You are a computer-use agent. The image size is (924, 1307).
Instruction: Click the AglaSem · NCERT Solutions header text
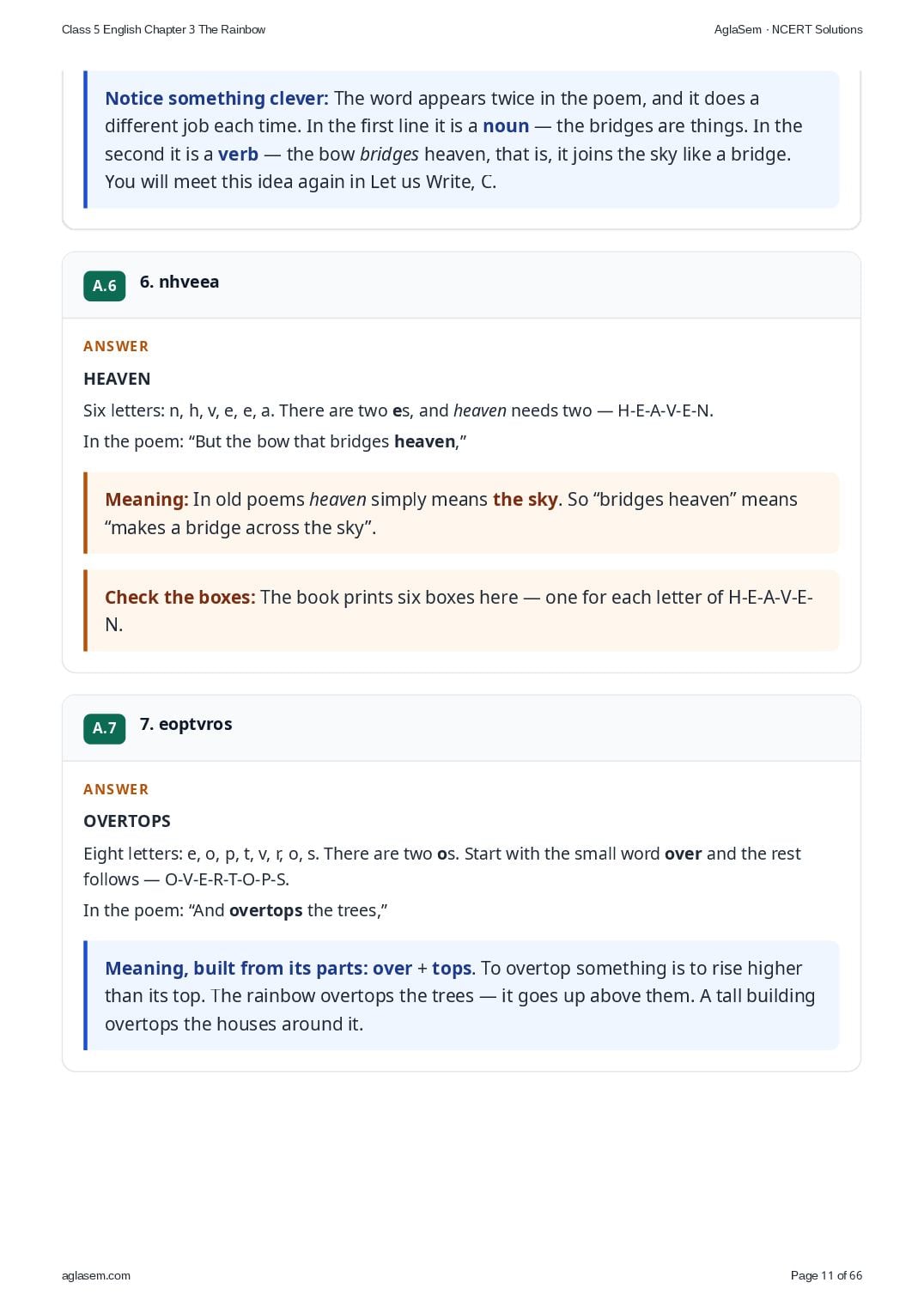pos(788,29)
